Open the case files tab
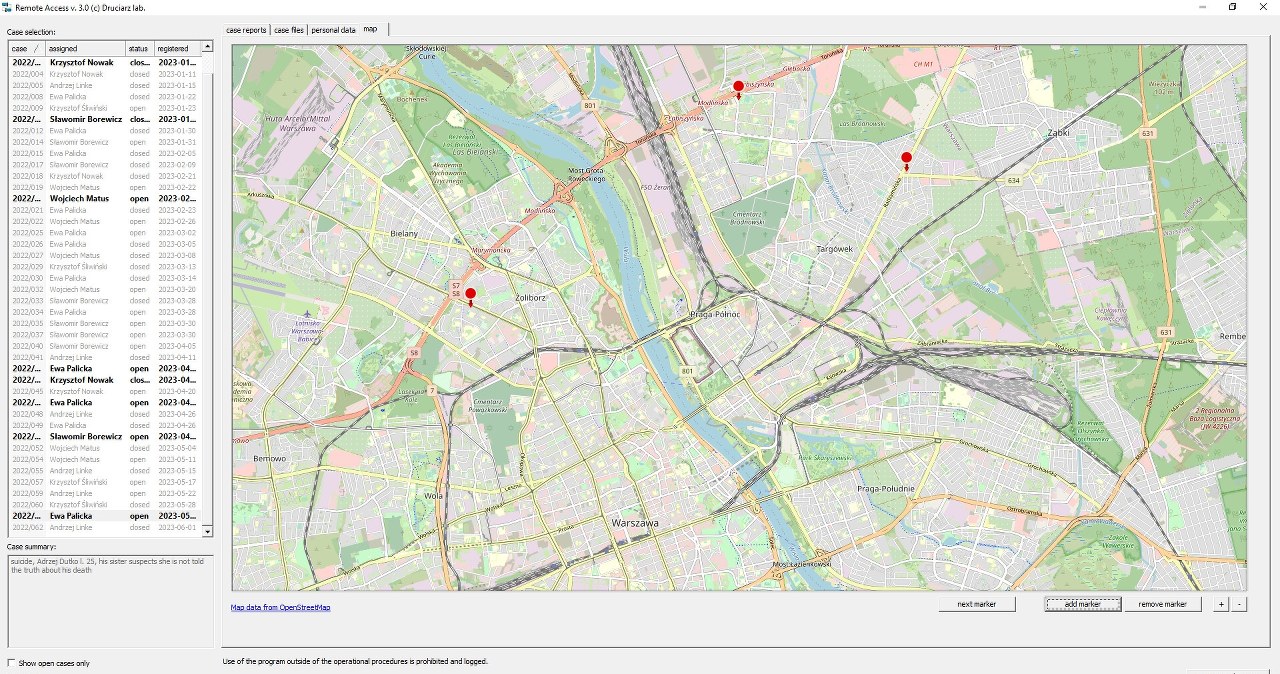1280x674 pixels. [289, 30]
